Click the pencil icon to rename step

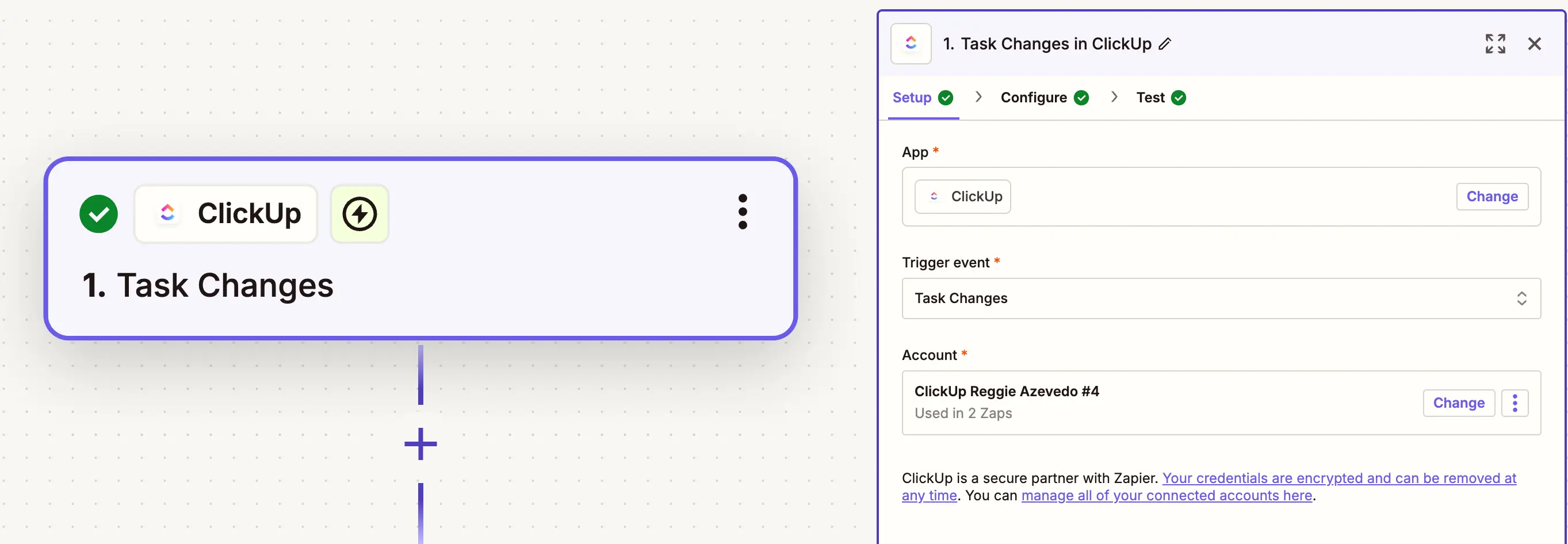pyautogui.click(x=1164, y=44)
